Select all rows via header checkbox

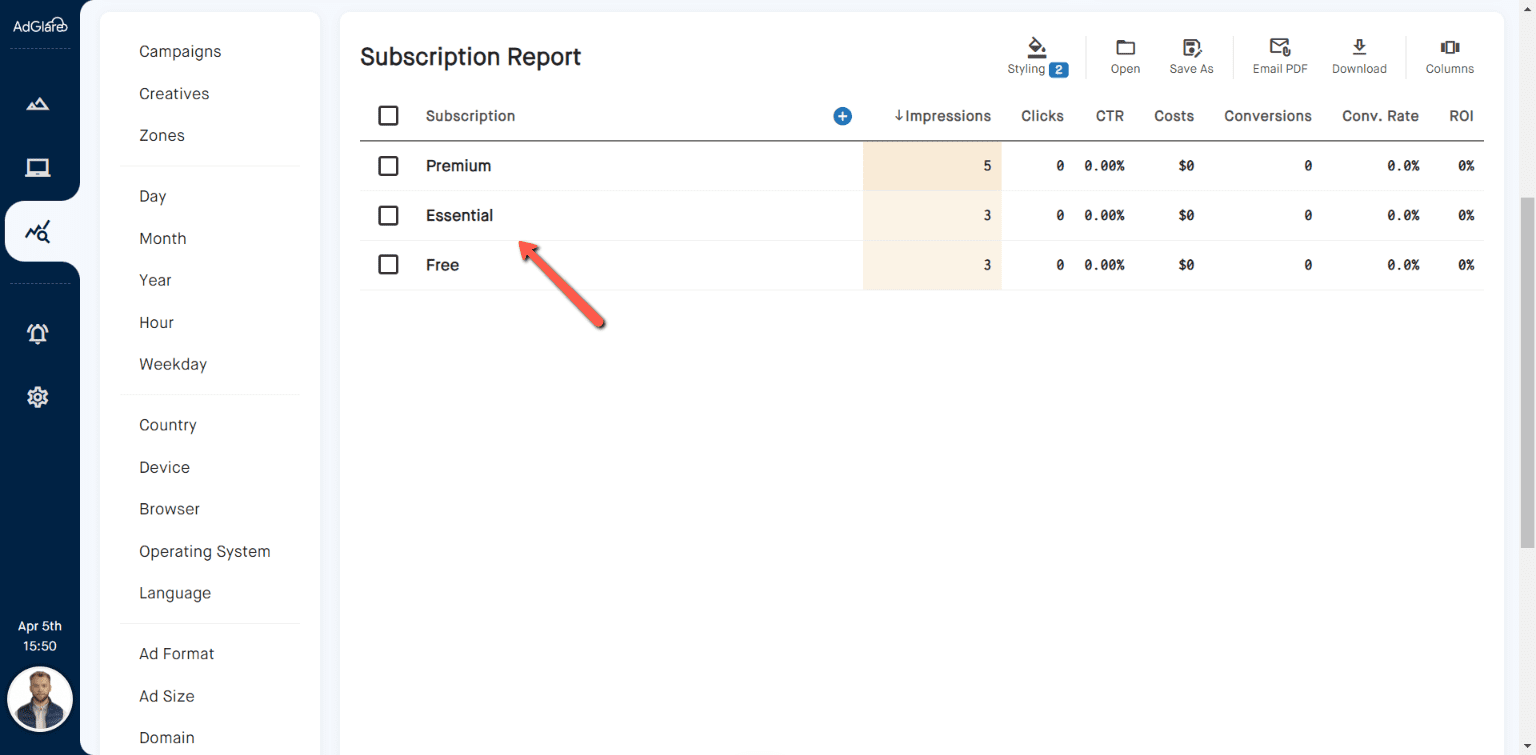[x=388, y=115]
